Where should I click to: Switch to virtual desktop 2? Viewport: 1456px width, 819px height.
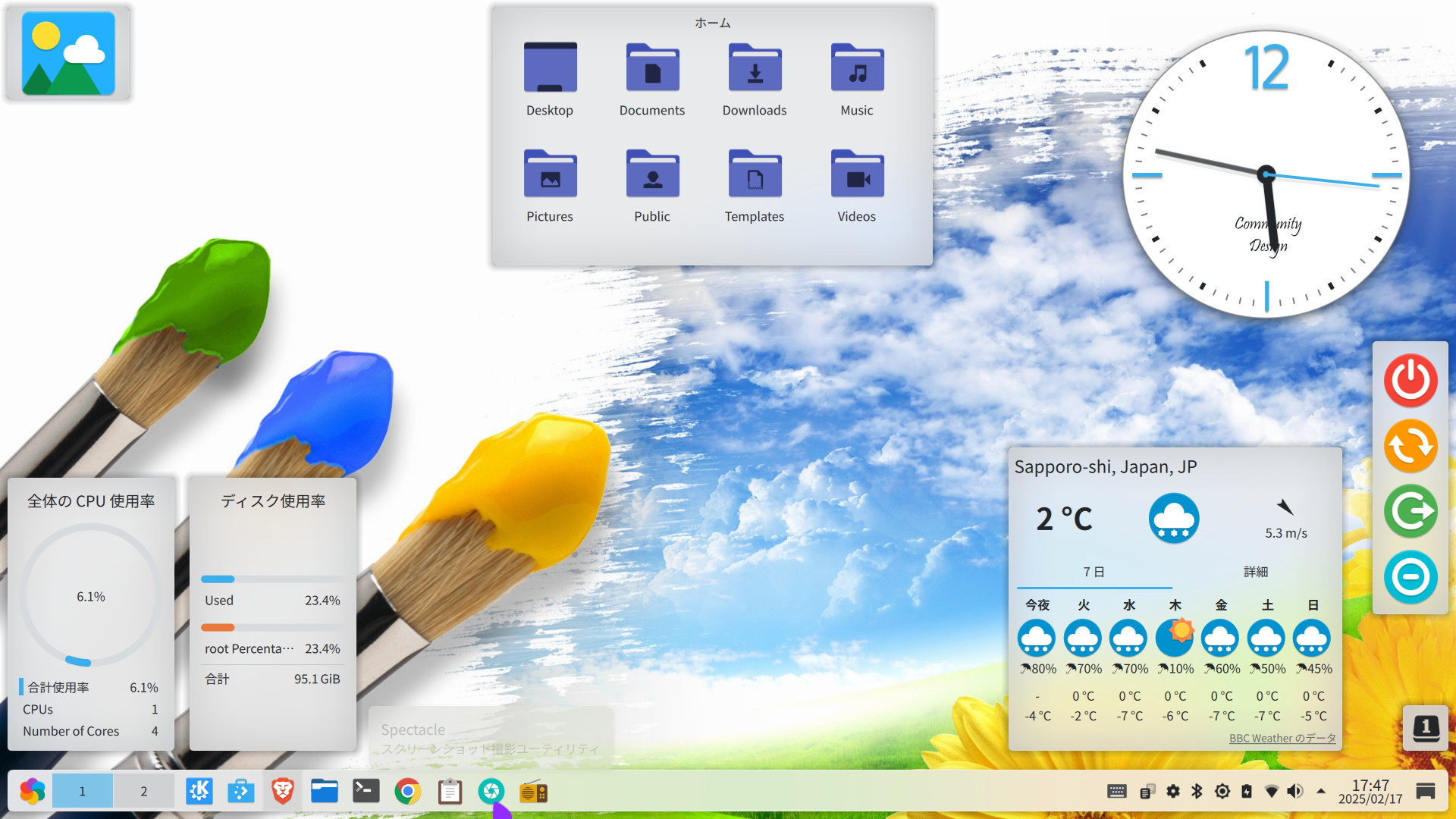tap(144, 792)
